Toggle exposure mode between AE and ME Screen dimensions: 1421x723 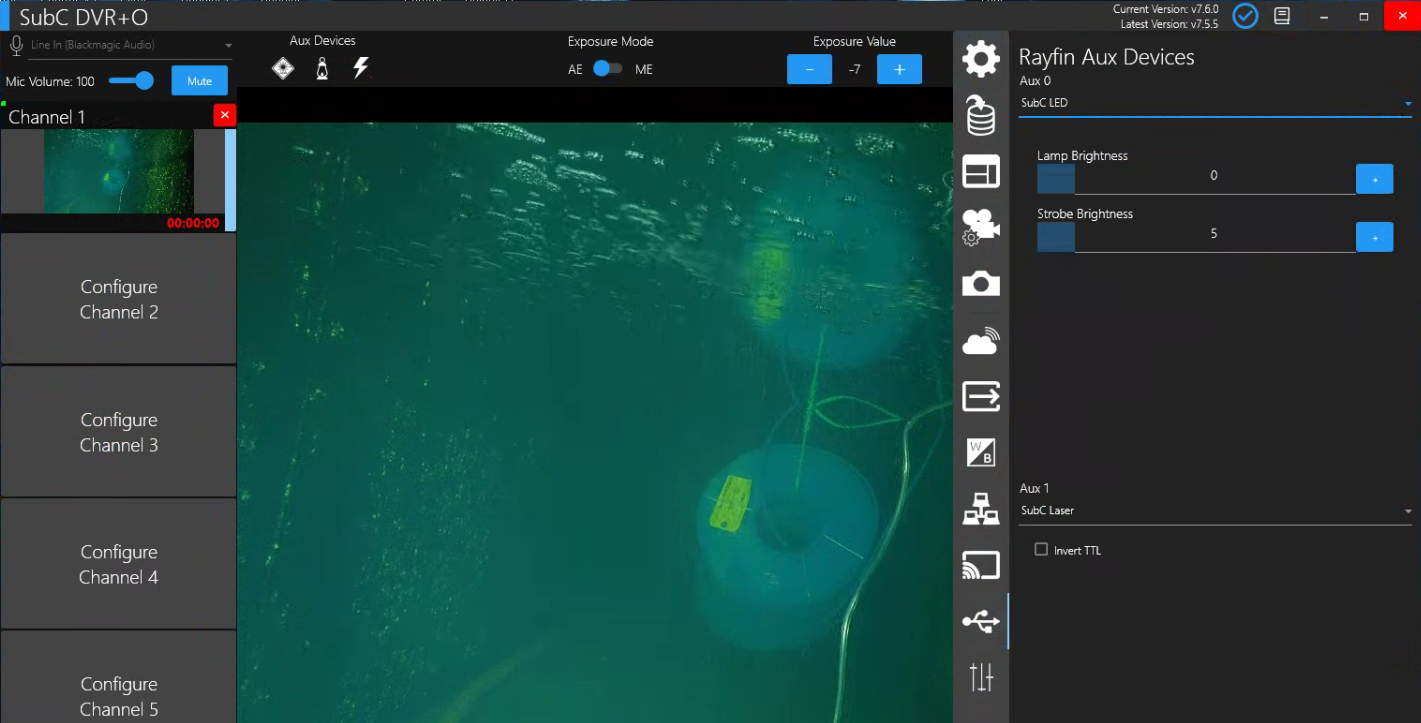point(607,69)
